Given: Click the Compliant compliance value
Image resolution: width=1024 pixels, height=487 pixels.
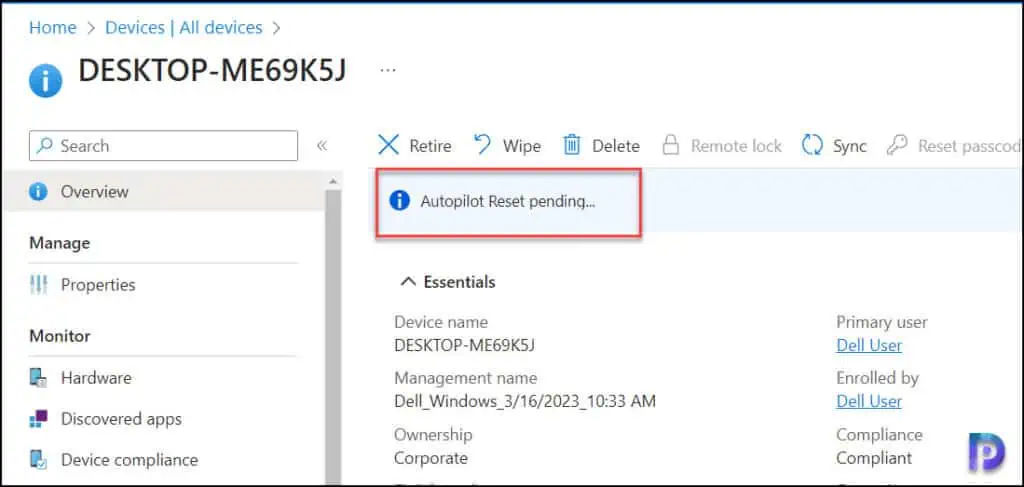Looking at the screenshot, I should pyautogui.click(x=874, y=458).
